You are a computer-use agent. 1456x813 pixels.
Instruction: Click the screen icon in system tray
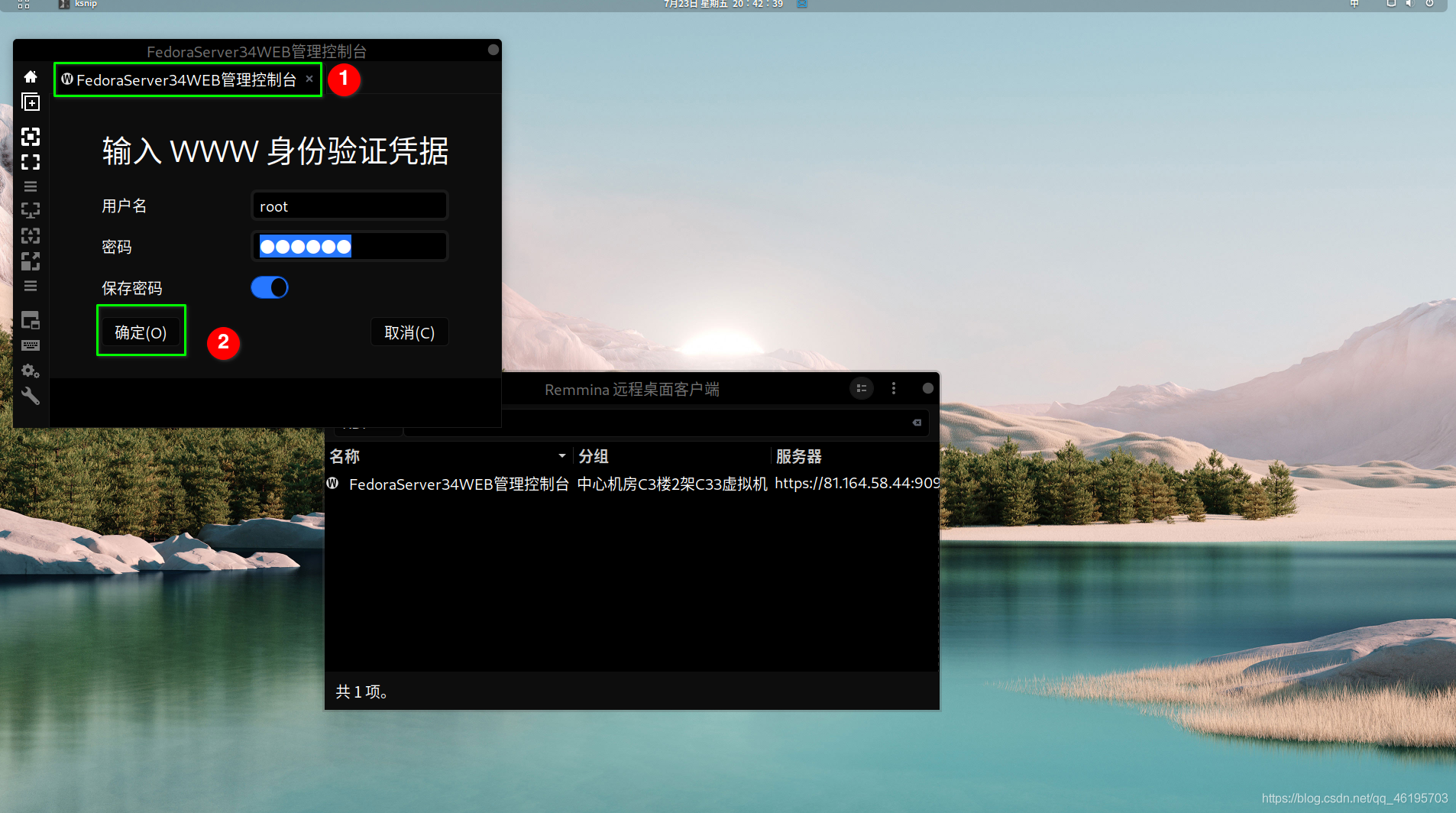pos(1391,4)
